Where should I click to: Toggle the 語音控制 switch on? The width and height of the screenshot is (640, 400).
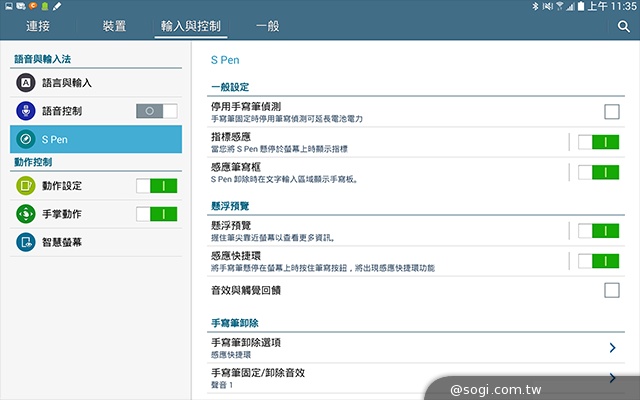pos(157,111)
